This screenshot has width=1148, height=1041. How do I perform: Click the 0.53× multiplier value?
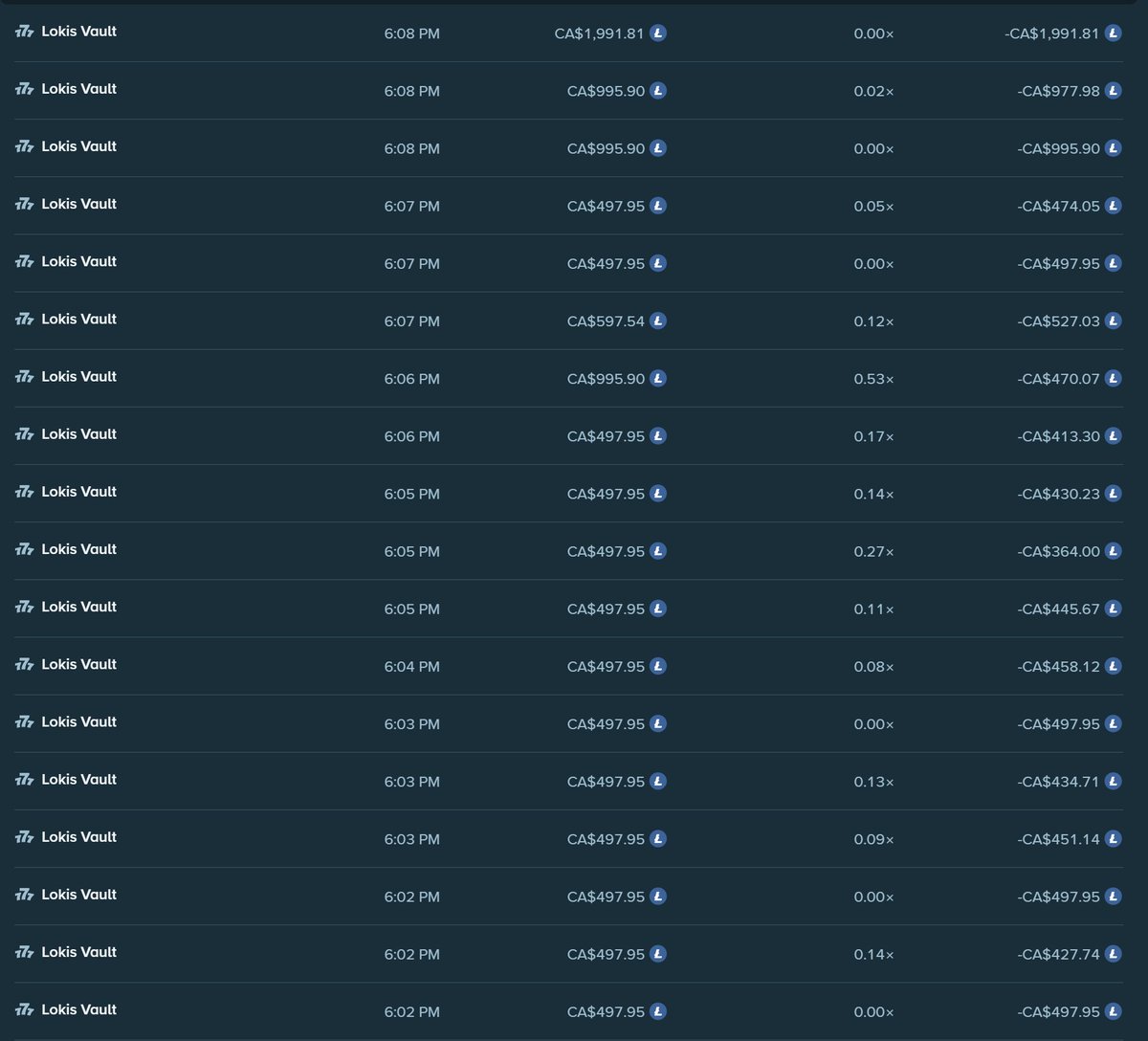coord(873,379)
